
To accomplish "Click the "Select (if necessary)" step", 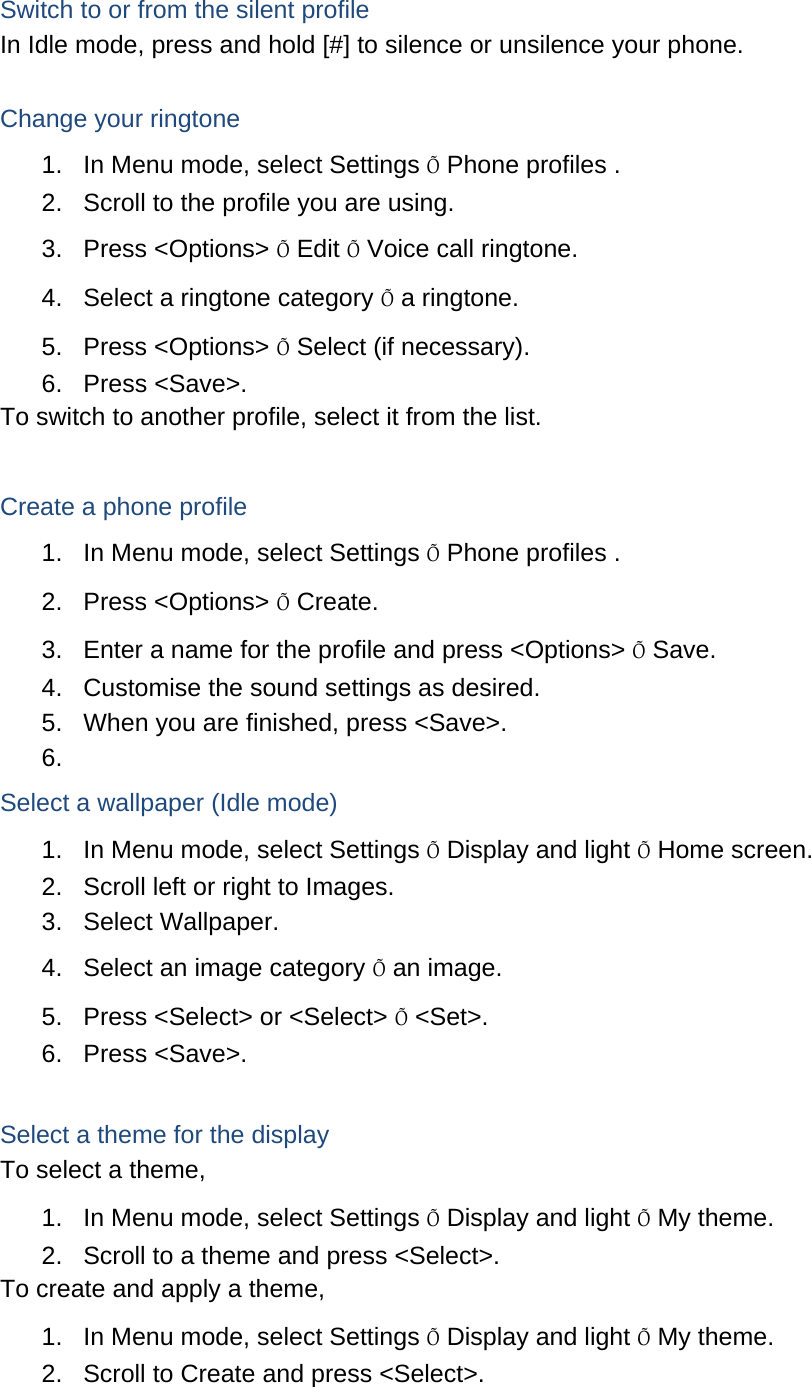I will pos(413,347).
